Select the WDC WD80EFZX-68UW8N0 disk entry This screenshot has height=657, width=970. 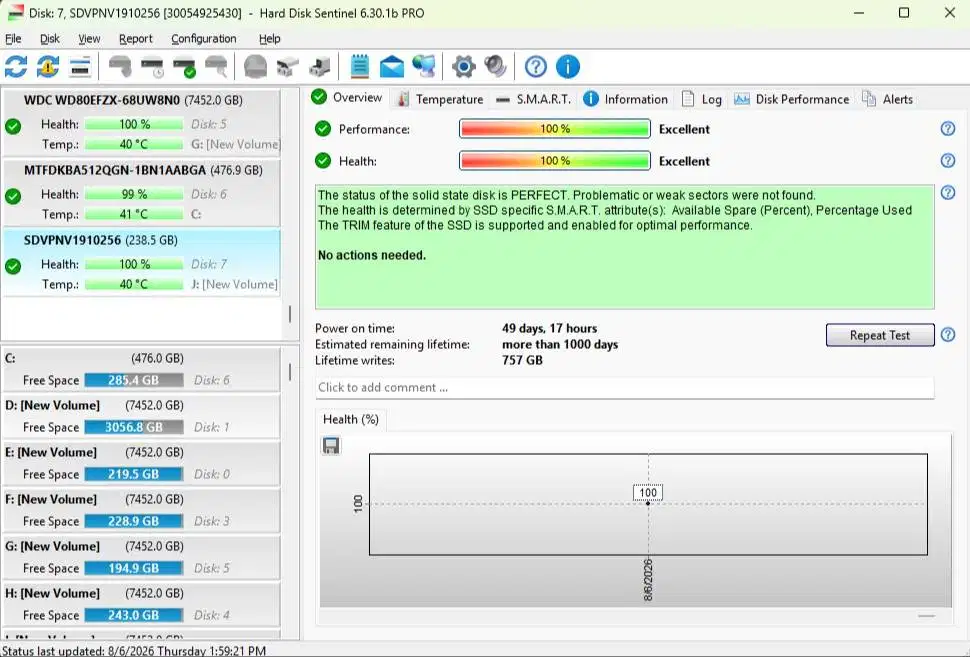coord(142,122)
